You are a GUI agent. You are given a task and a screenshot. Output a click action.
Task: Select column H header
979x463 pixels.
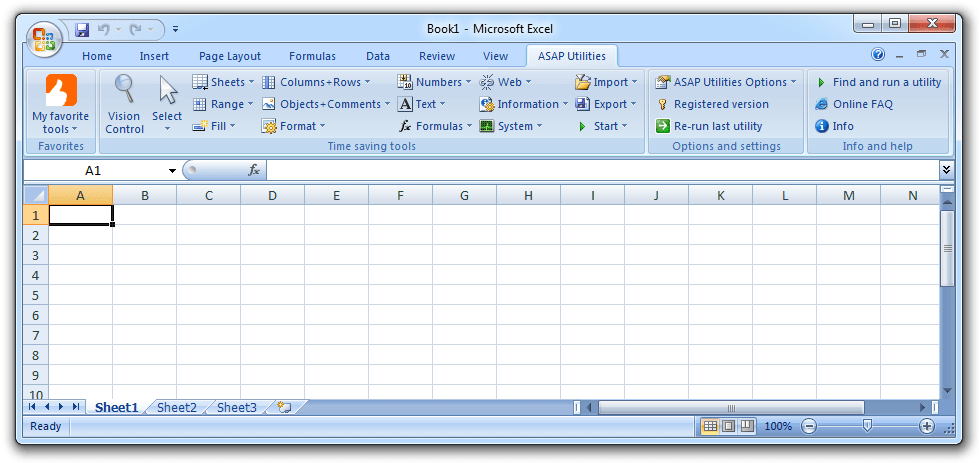pyautogui.click(x=528, y=195)
